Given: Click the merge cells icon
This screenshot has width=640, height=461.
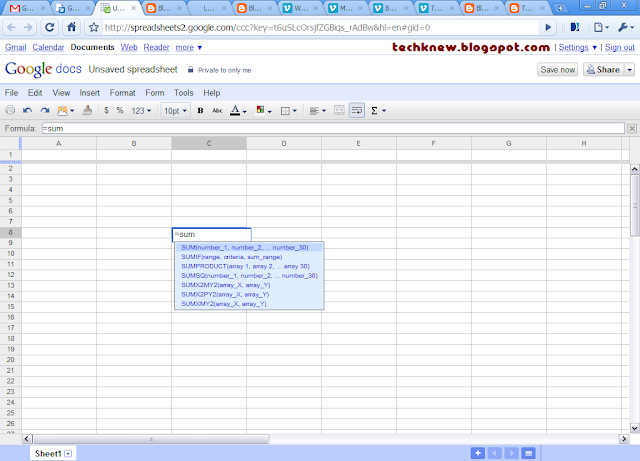Looking at the screenshot, I should (x=339, y=110).
